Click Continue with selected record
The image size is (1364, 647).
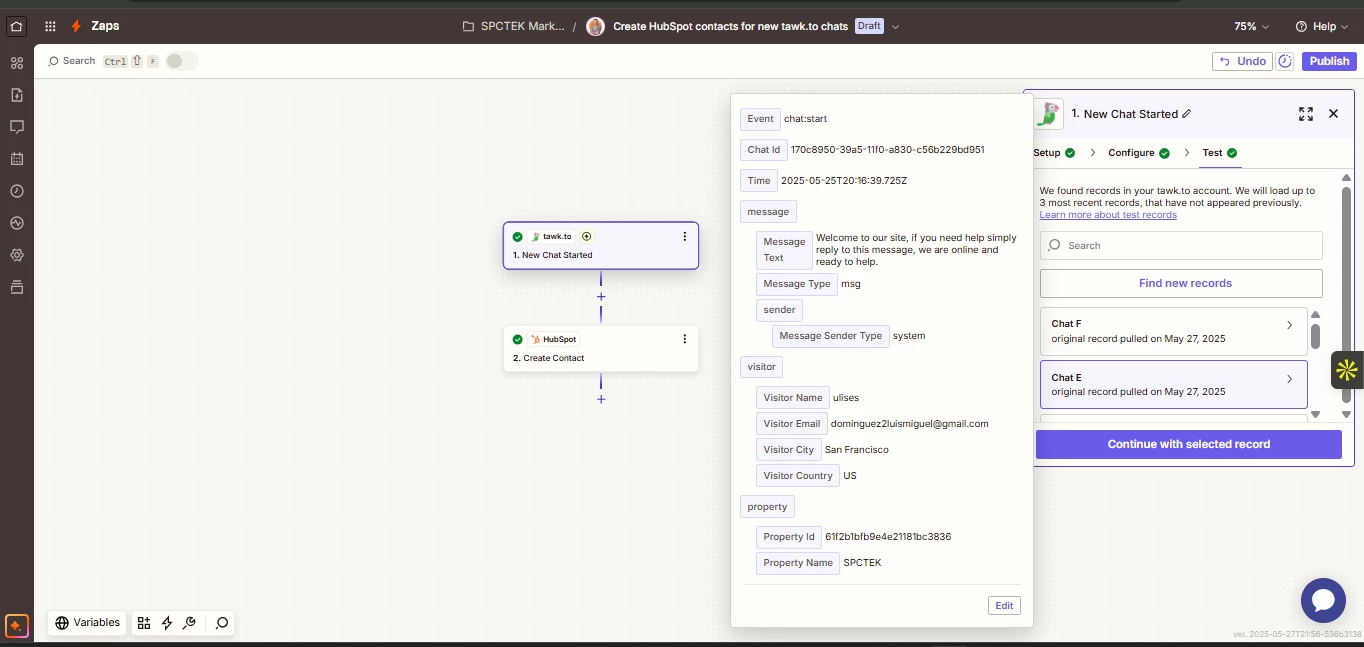pyautogui.click(x=1188, y=444)
